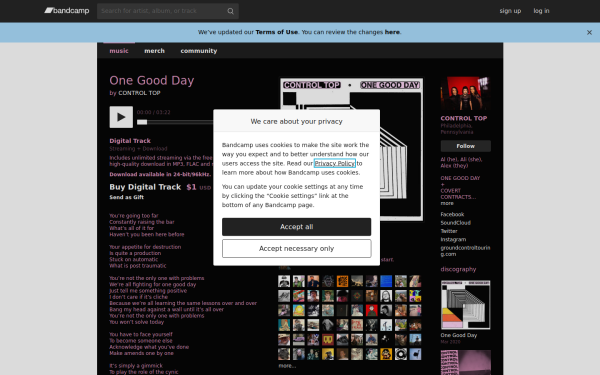Click the blue supporter avatar in top row

click(386, 281)
